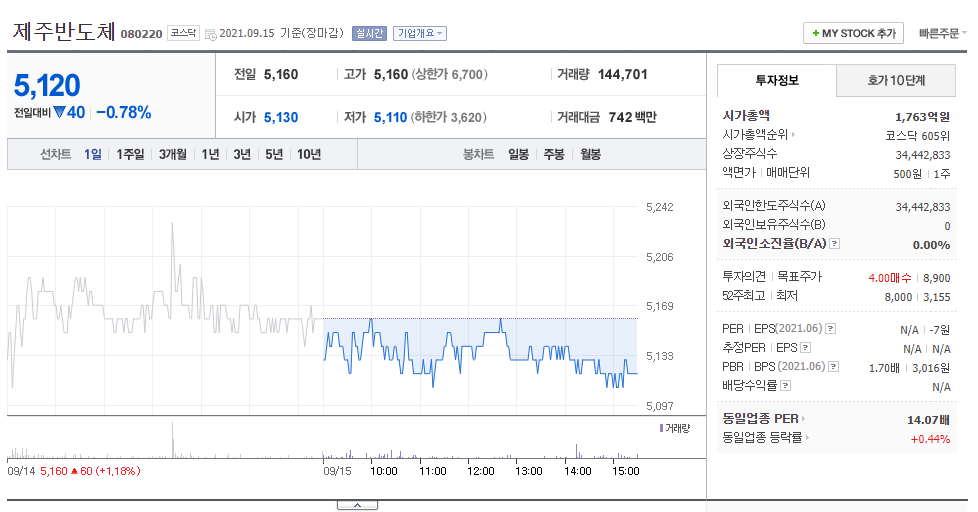Expand the 빠른주문 dropdown
Screen dimensions: 978x512
(942, 34)
